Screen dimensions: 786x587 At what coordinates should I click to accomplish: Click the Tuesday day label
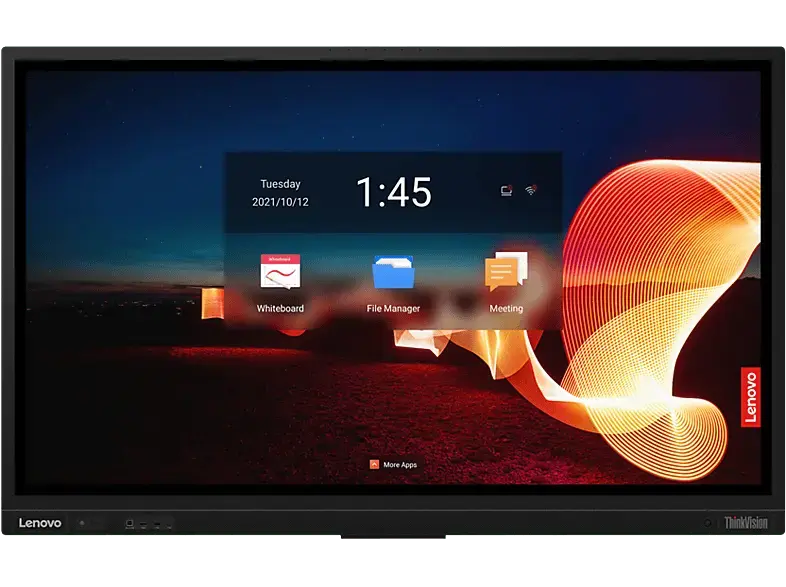coord(280,184)
